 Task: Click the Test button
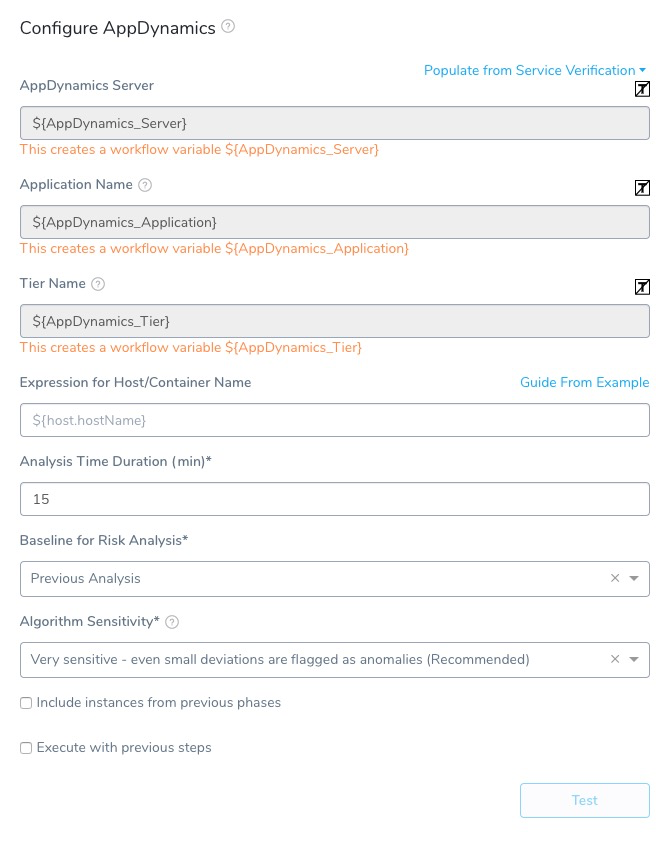click(x=585, y=800)
